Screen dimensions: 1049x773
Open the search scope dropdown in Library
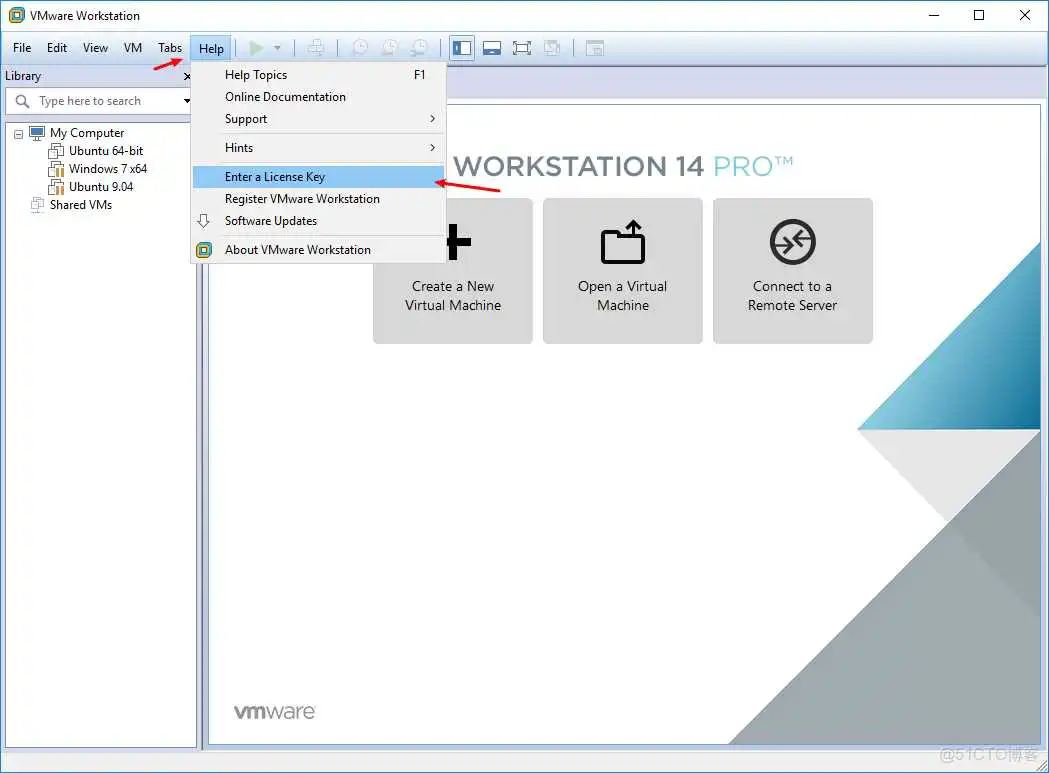(185, 100)
